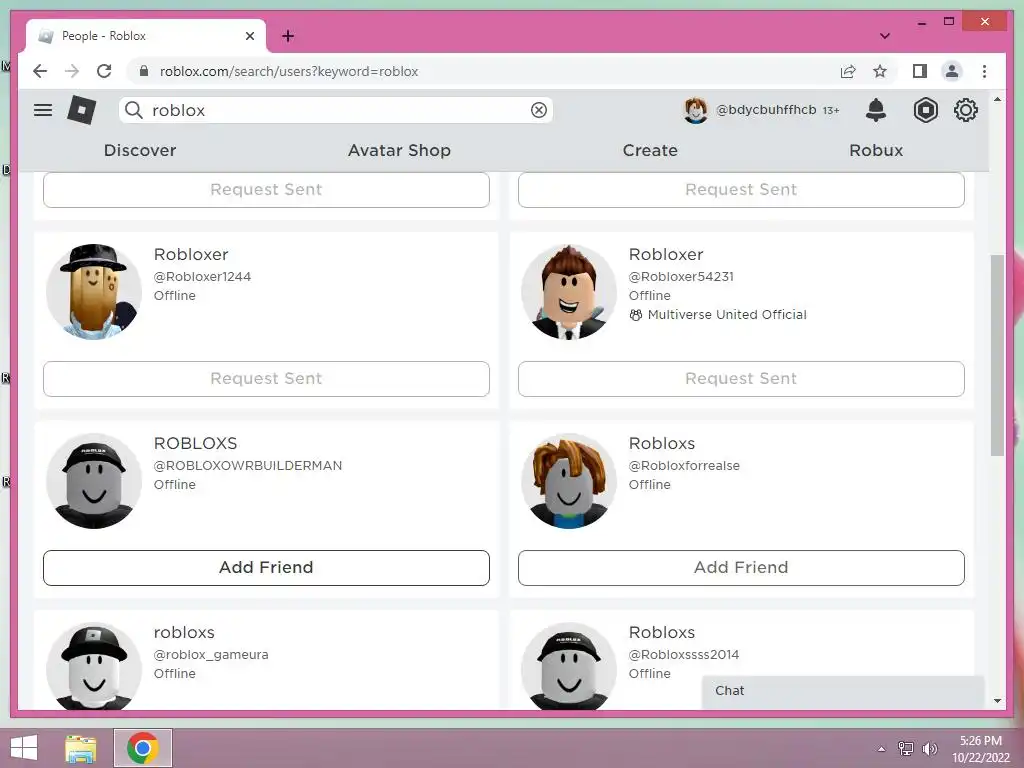Viewport: 1024px width, 768px height.
Task: Open Windows Start menu
Action: [24, 748]
